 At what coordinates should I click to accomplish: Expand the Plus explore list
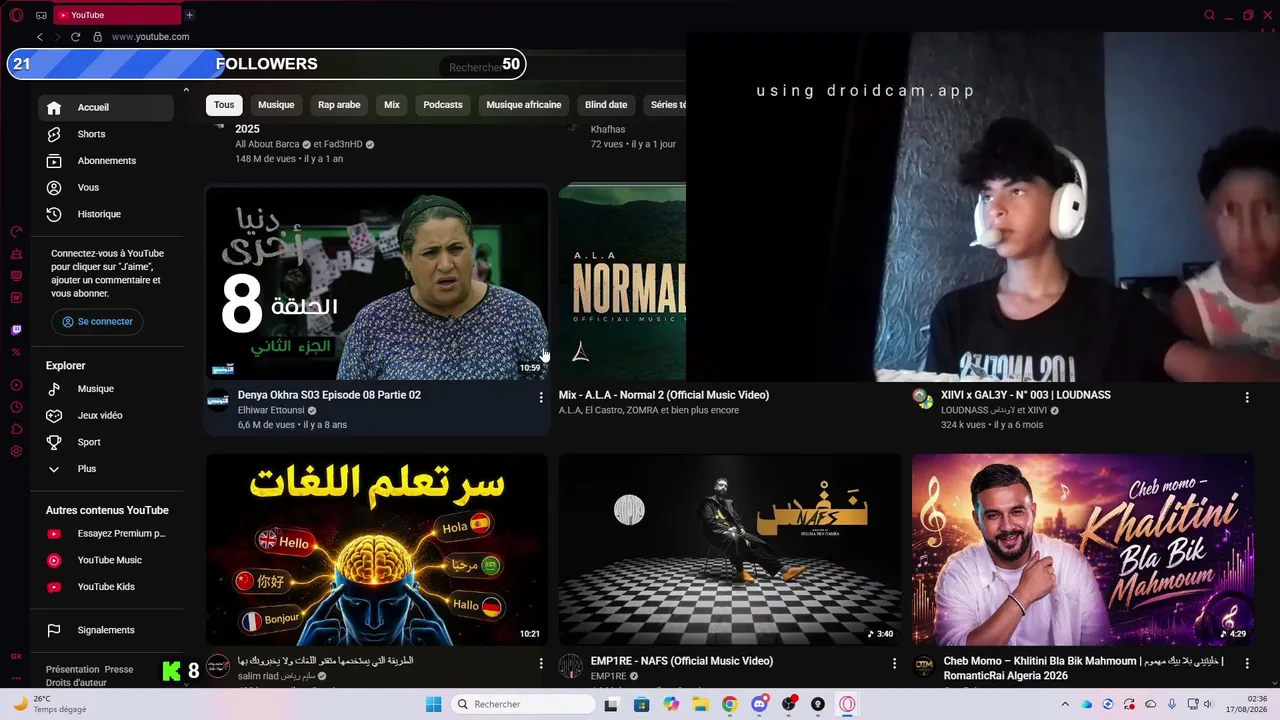[106, 469]
